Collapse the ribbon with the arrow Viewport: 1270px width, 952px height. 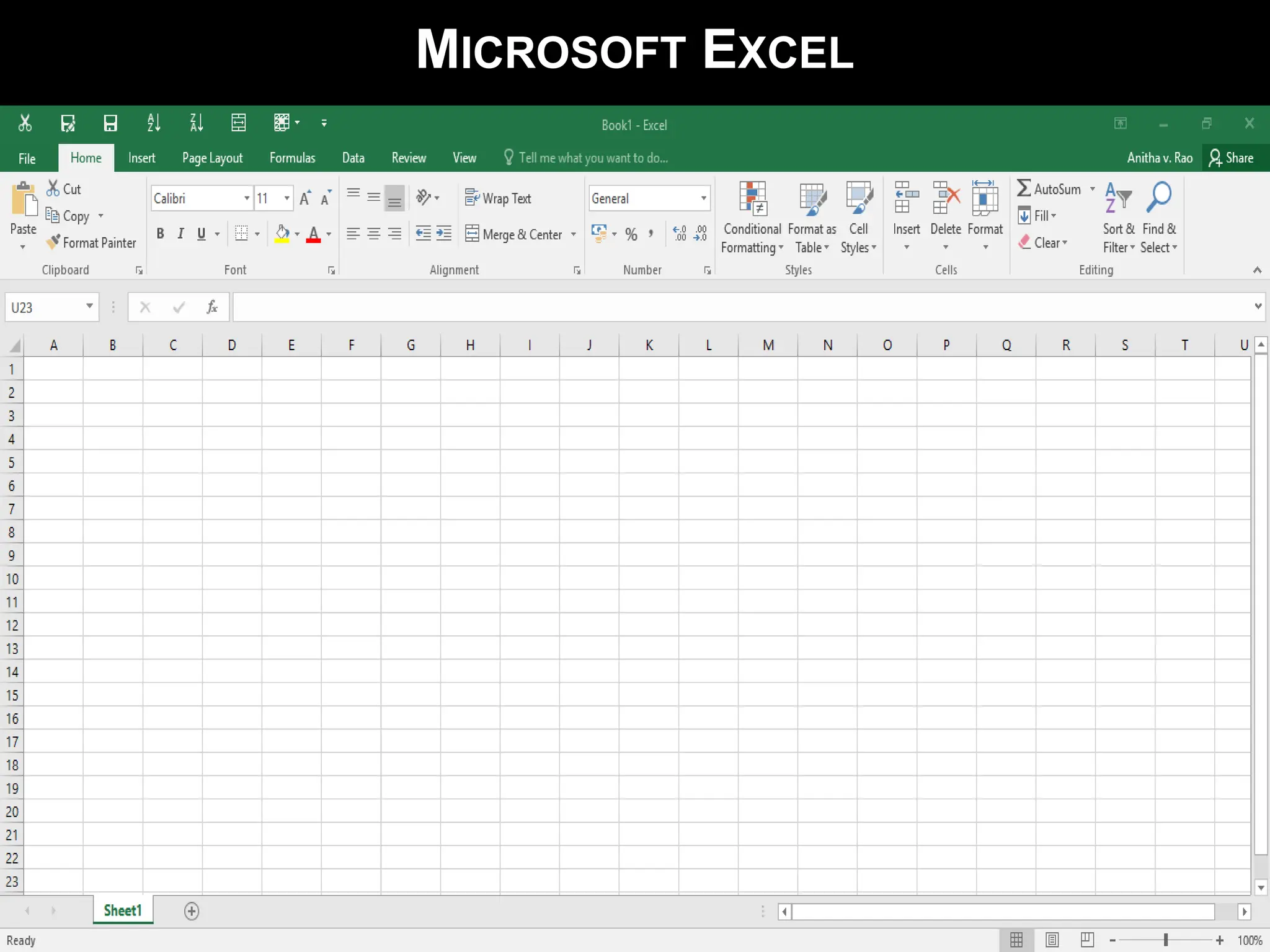pyautogui.click(x=1257, y=270)
